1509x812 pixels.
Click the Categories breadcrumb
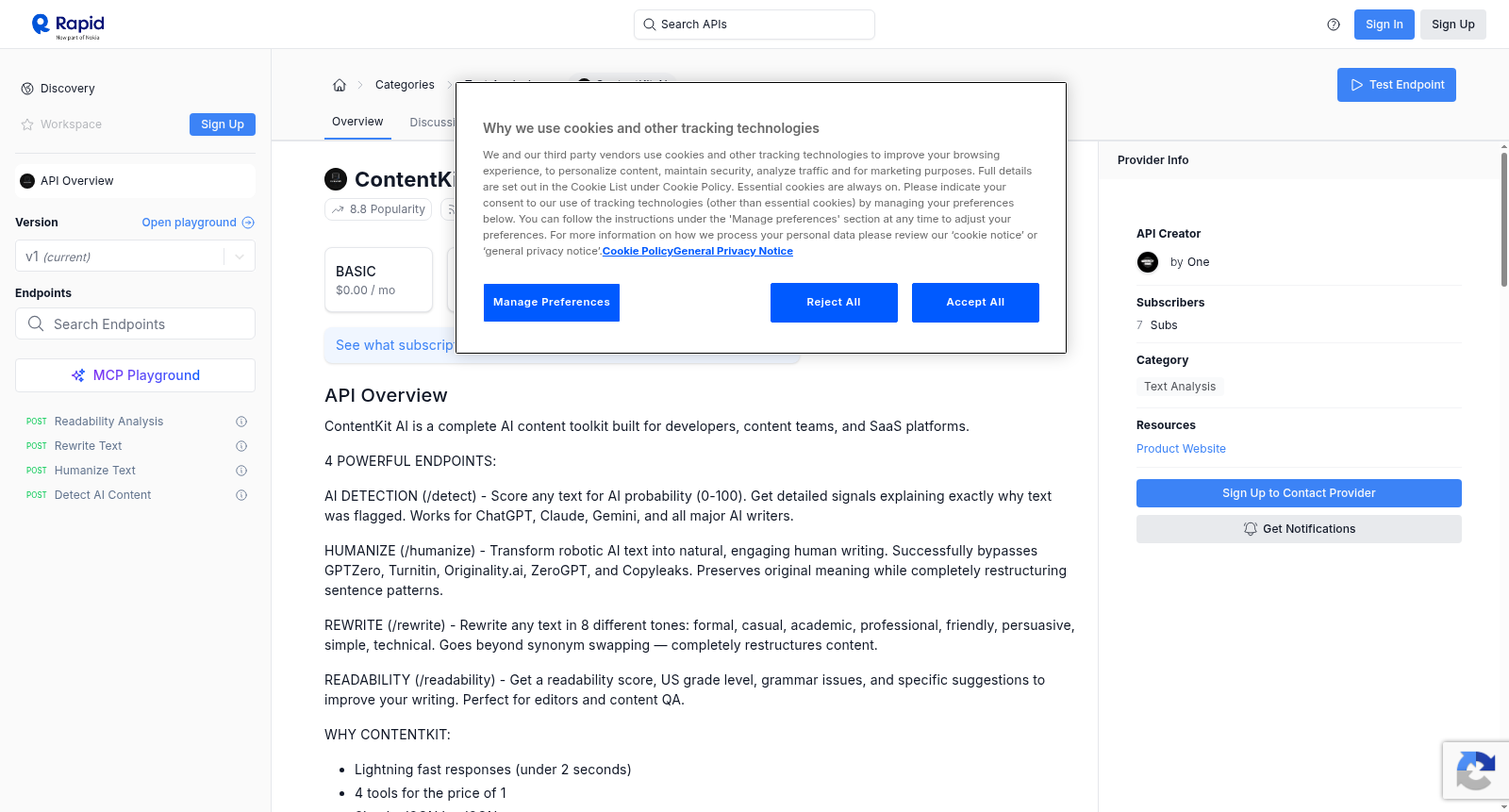(405, 85)
